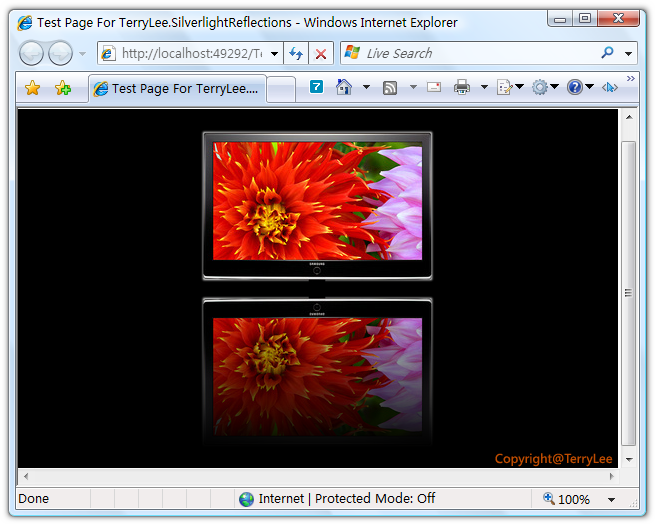Viewport: 655px width, 524px height.
Task: Open the Page menu icon
Action: (510, 87)
